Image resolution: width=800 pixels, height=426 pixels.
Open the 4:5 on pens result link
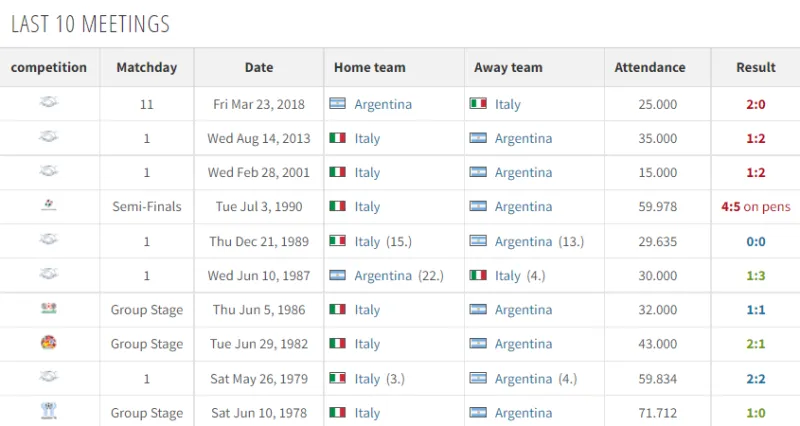pos(755,207)
